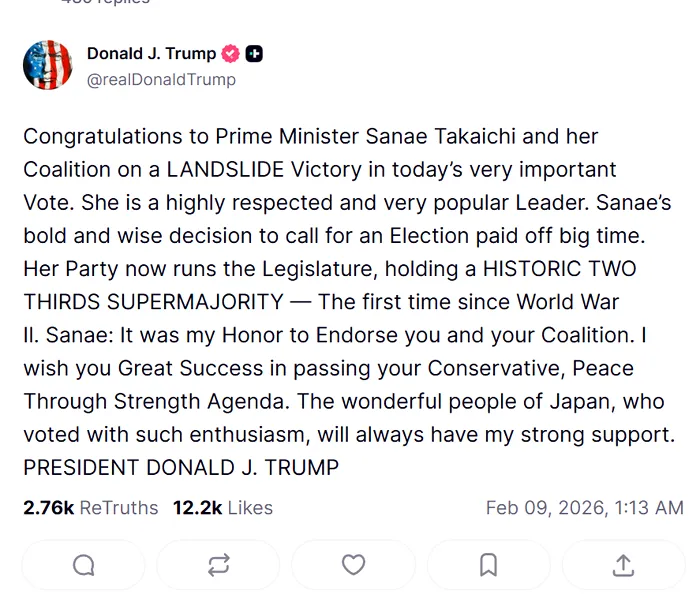Bookmark this post

488,566
